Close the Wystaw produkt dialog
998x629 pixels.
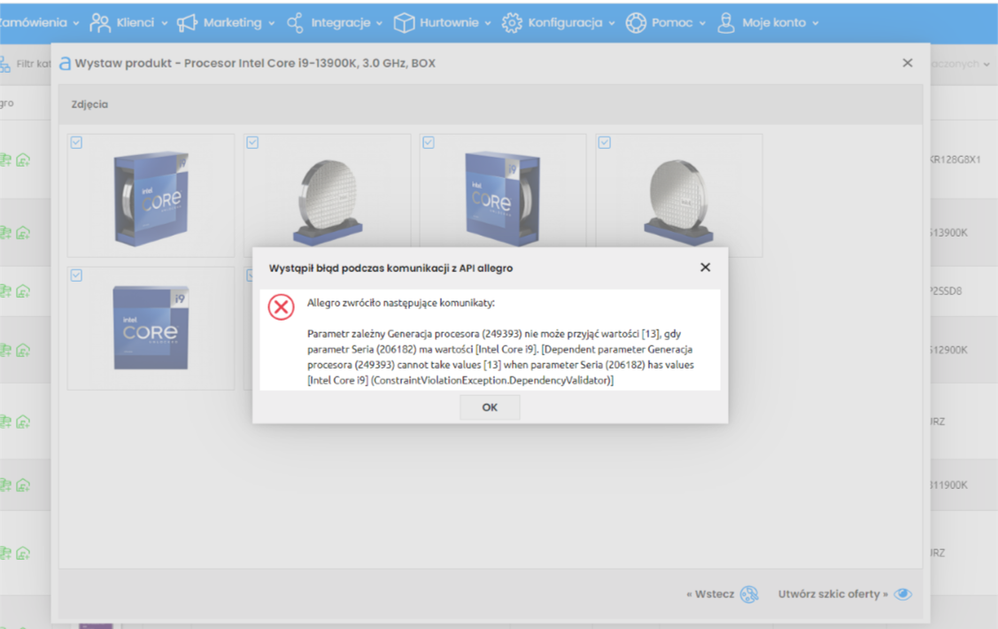908,63
